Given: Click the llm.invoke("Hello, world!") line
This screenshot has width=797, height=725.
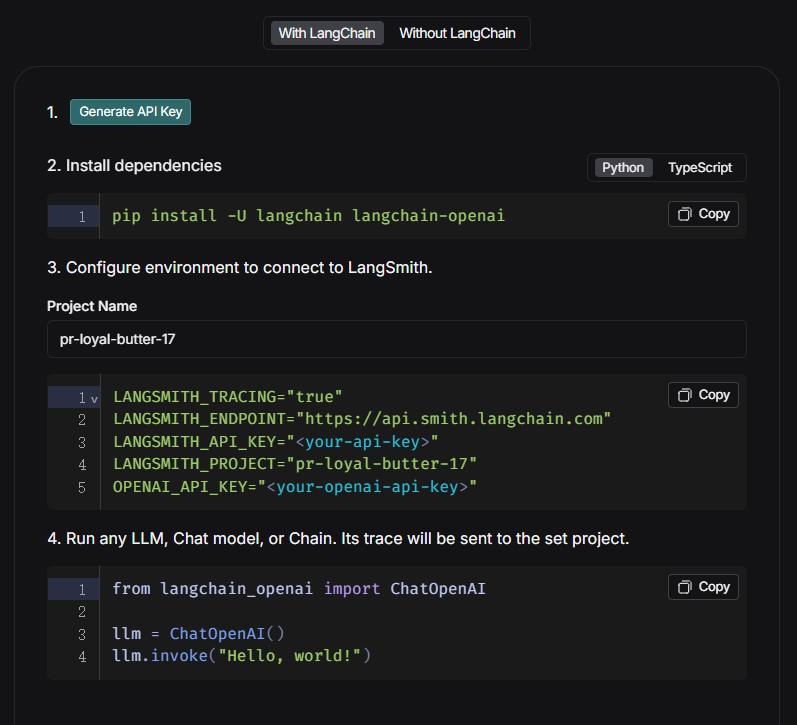Looking at the screenshot, I should [241, 656].
